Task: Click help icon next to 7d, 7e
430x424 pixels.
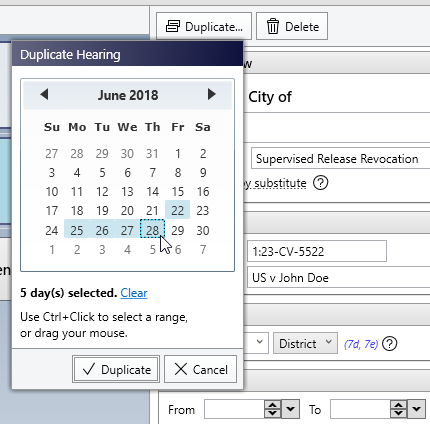Action: coord(389,344)
